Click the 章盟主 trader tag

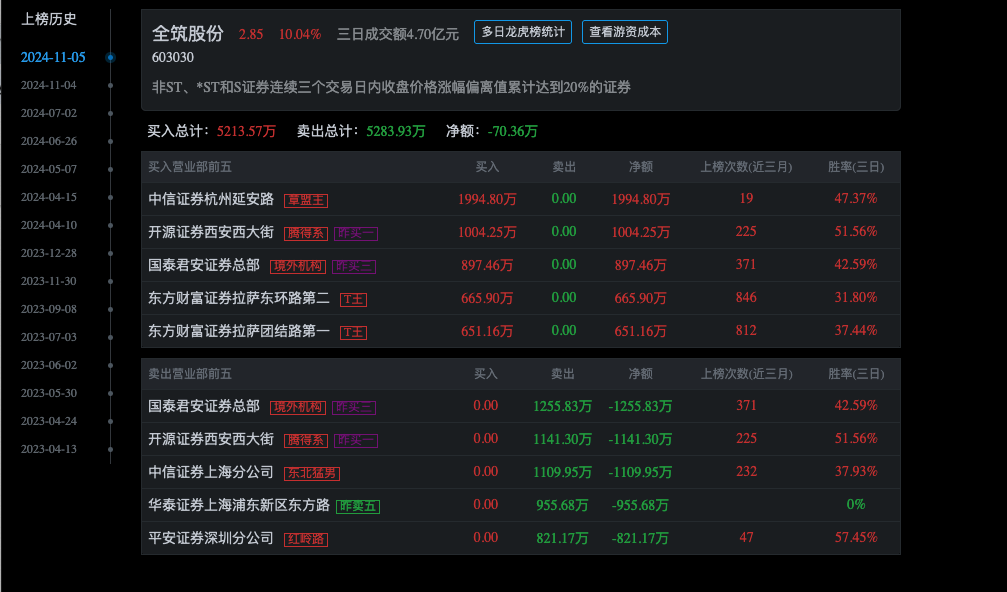(306, 200)
